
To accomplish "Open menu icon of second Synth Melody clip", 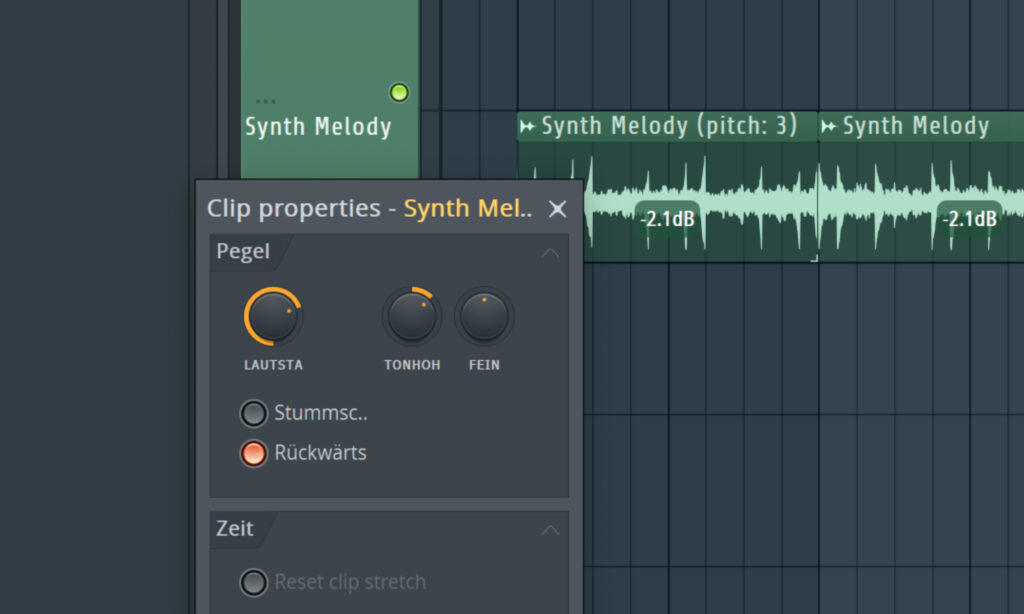I will [828, 126].
